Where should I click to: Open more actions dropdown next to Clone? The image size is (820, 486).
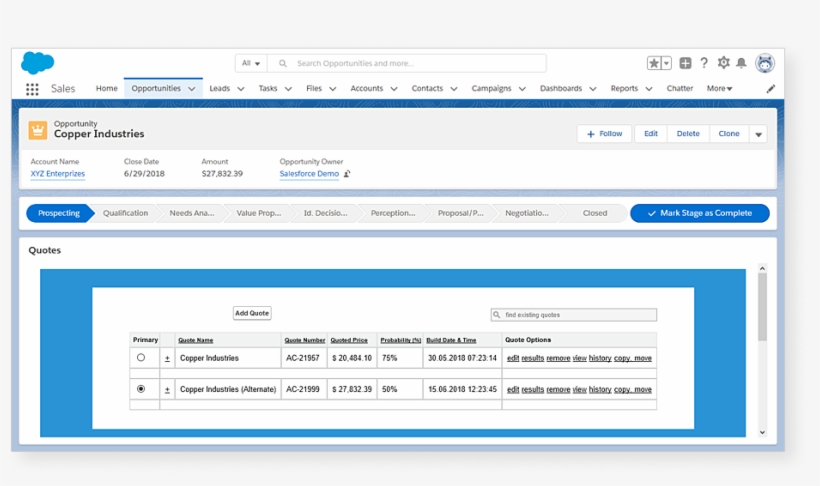(758, 134)
